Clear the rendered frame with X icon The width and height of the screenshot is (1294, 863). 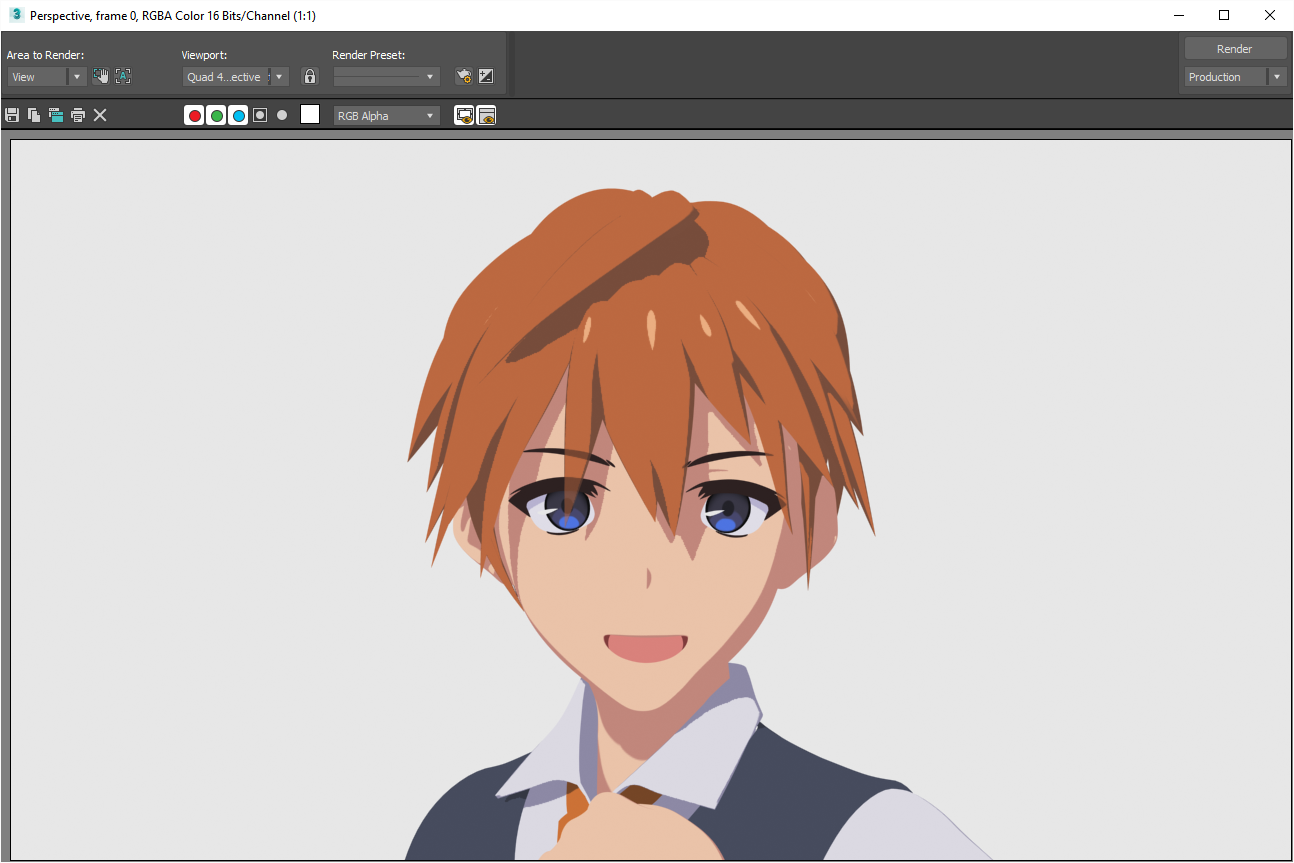(100, 116)
